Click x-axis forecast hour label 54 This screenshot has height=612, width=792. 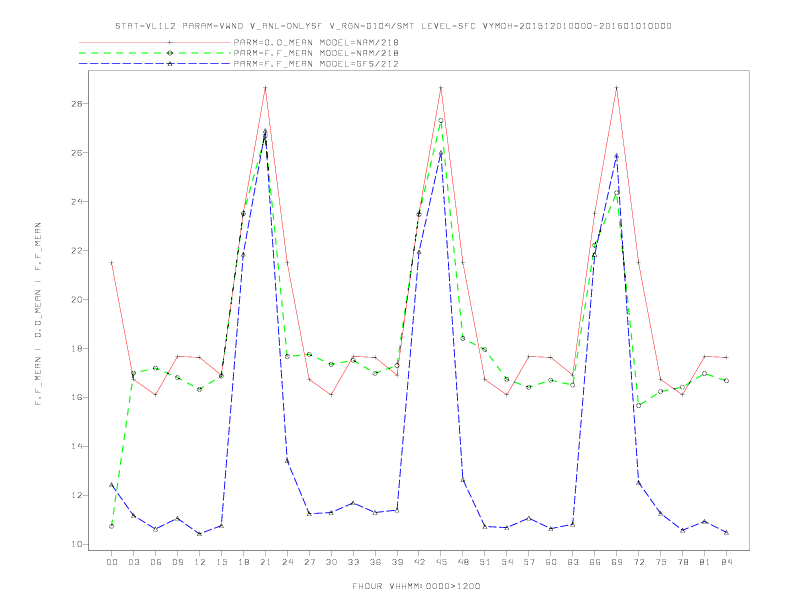click(x=507, y=562)
